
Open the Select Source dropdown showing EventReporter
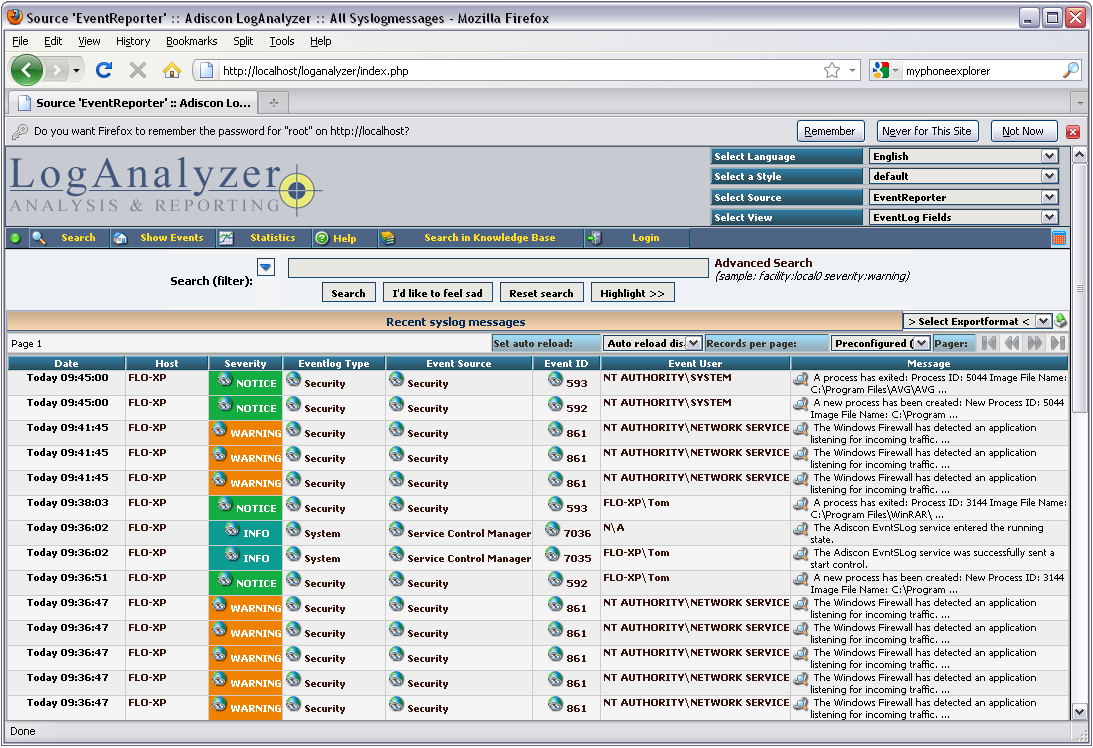coord(963,197)
